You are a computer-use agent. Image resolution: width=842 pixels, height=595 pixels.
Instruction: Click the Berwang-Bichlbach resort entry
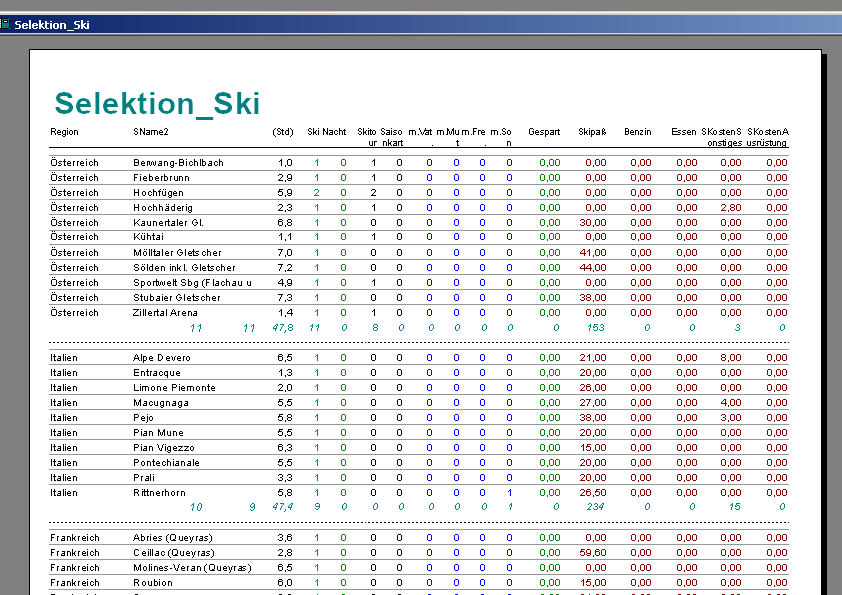coord(178,162)
